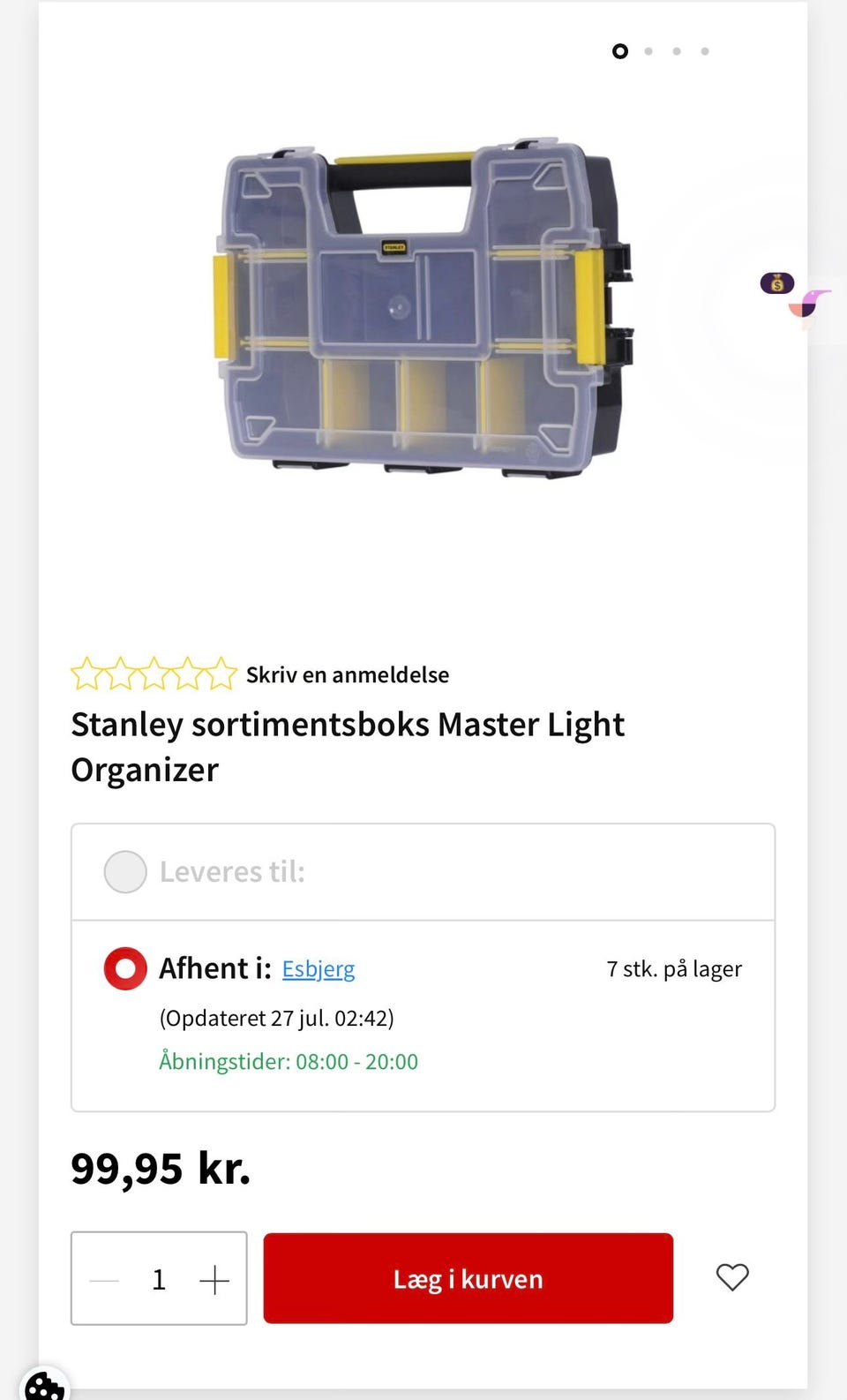Image resolution: width=847 pixels, height=1400 pixels.
Task: Go to second product image dot
Action: (x=648, y=51)
